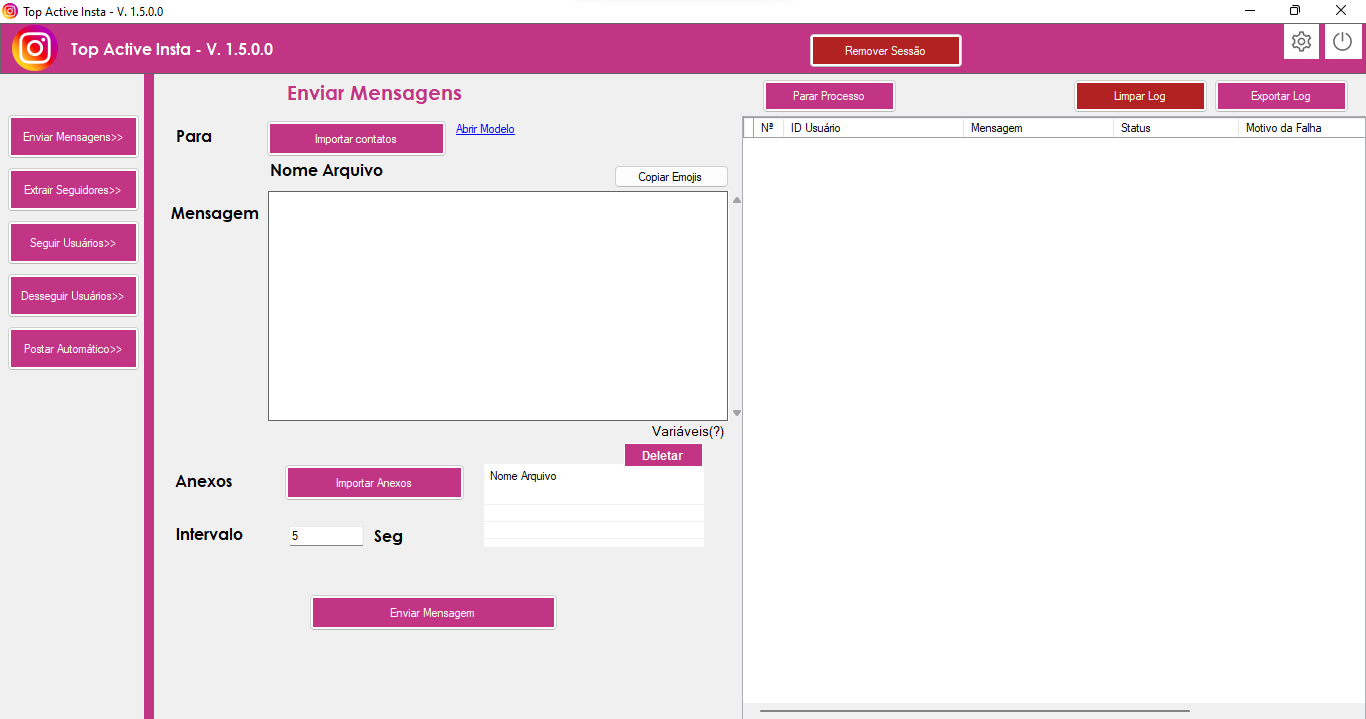Screen dimensions: 1366x719
Task: Click the log table horizontal scrollbar
Action: point(975,710)
